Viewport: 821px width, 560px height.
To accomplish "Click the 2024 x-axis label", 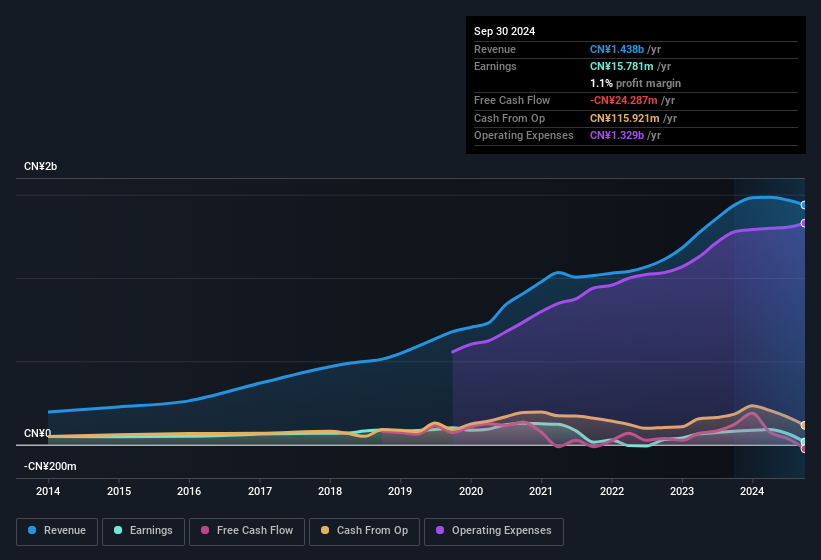I will point(752,491).
